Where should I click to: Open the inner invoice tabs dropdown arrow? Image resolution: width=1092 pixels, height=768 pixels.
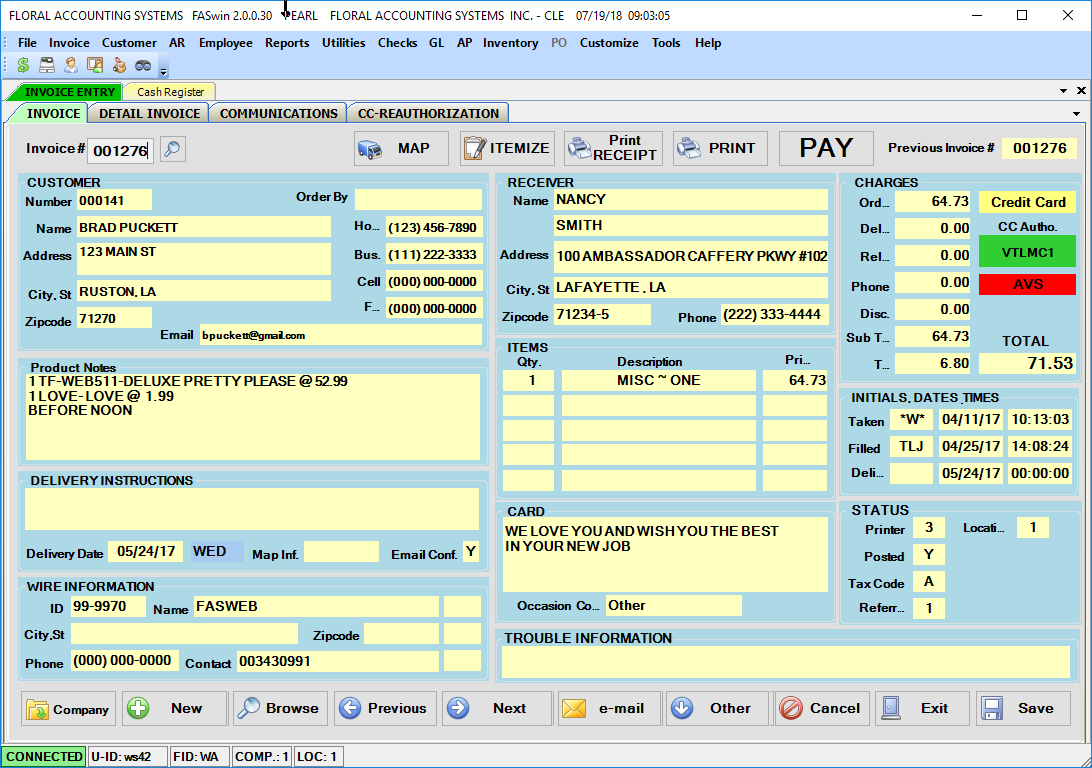tap(1076, 113)
